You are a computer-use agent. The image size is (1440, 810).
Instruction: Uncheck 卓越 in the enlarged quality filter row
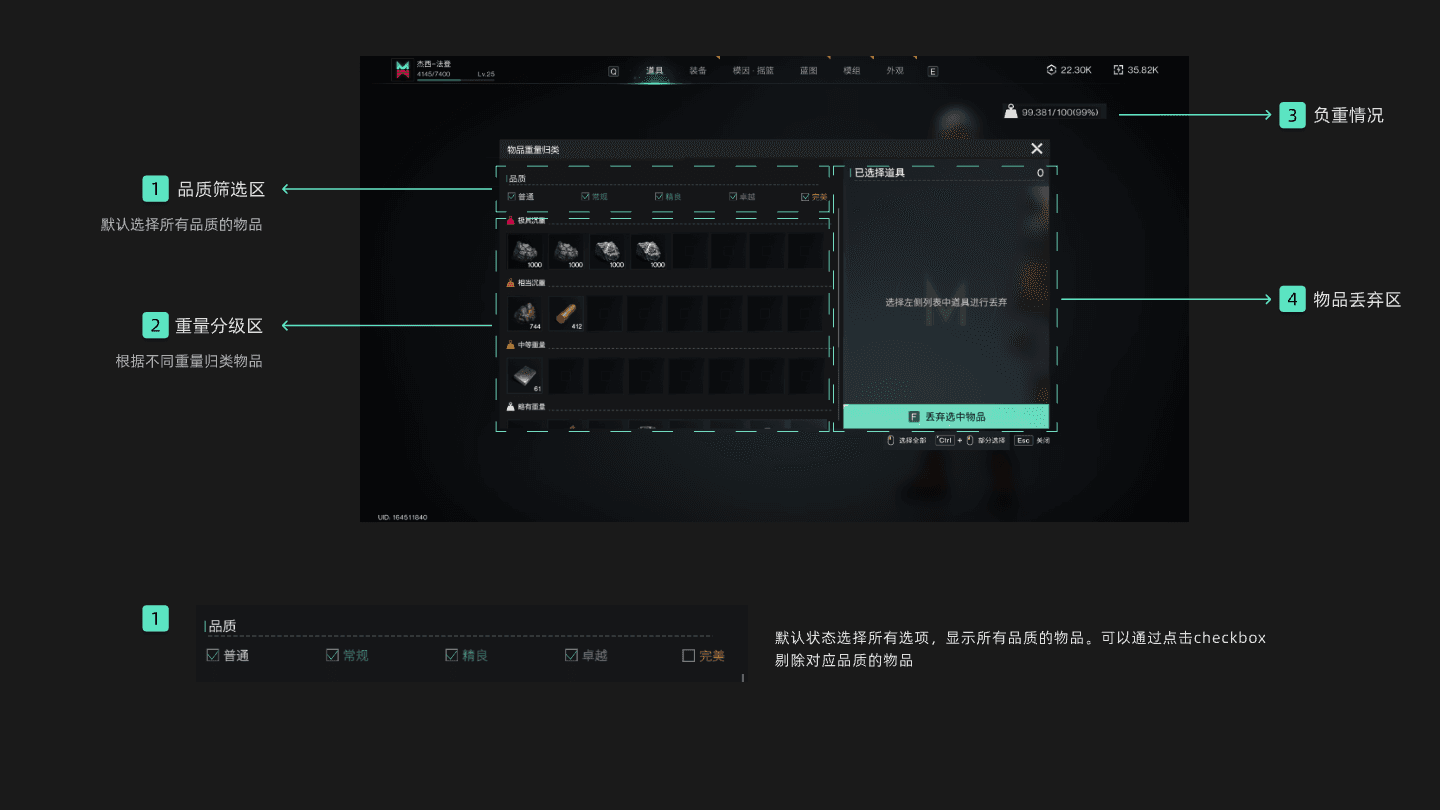point(571,656)
